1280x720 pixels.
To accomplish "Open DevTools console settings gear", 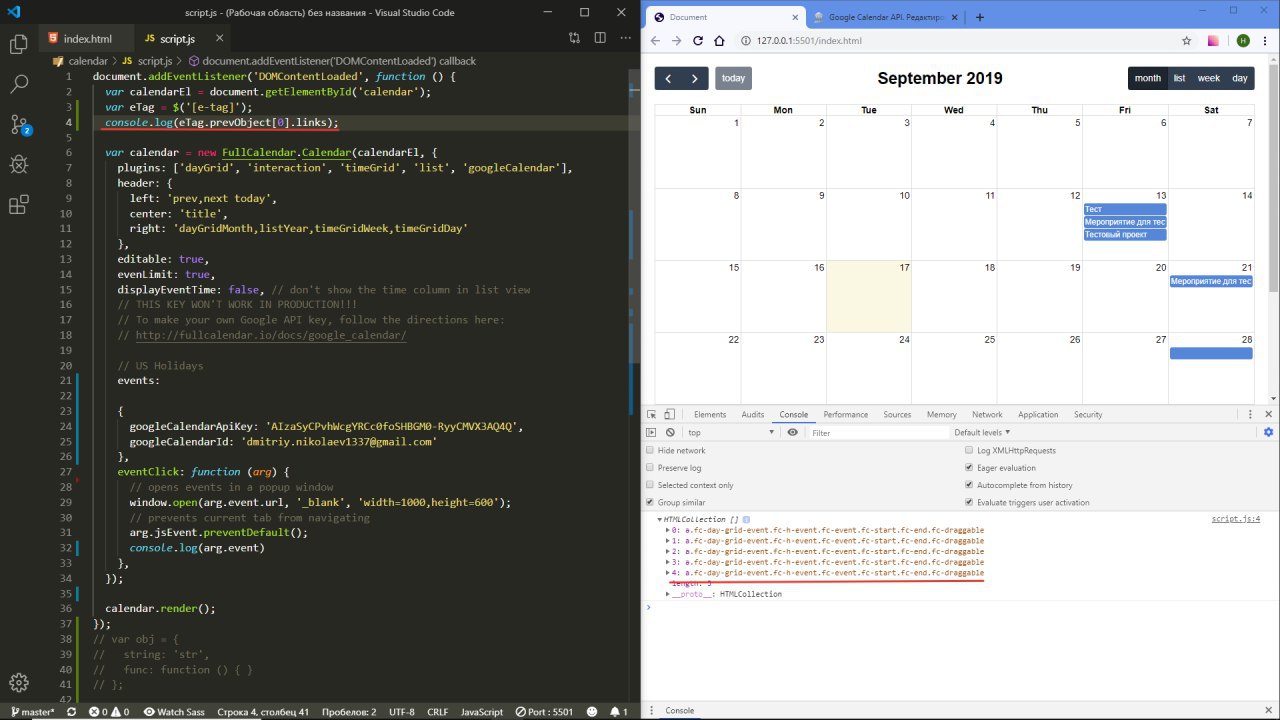I will [1268, 432].
